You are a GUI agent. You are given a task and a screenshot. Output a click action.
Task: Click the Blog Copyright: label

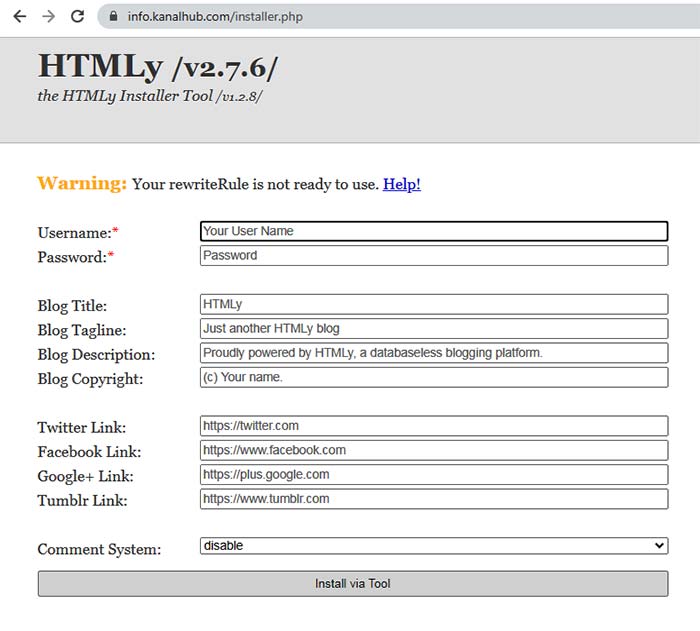point(90,379)
